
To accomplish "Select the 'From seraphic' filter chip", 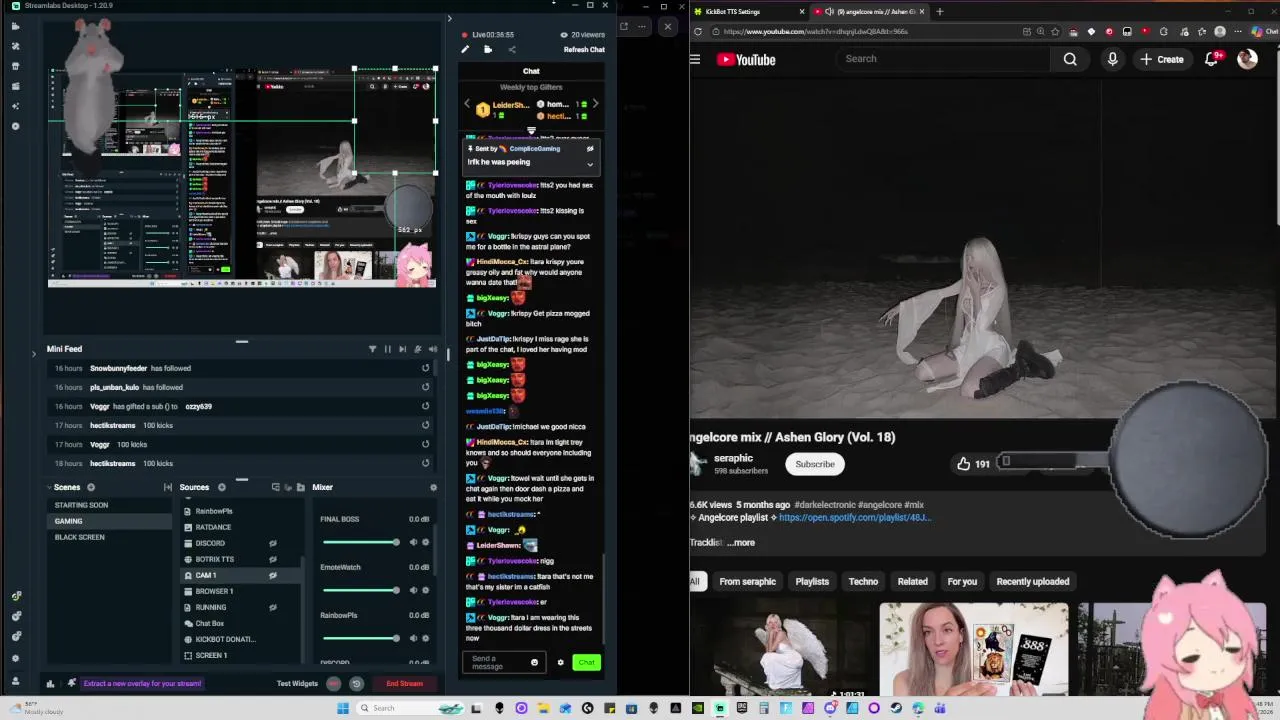I will tap(747, 581).
